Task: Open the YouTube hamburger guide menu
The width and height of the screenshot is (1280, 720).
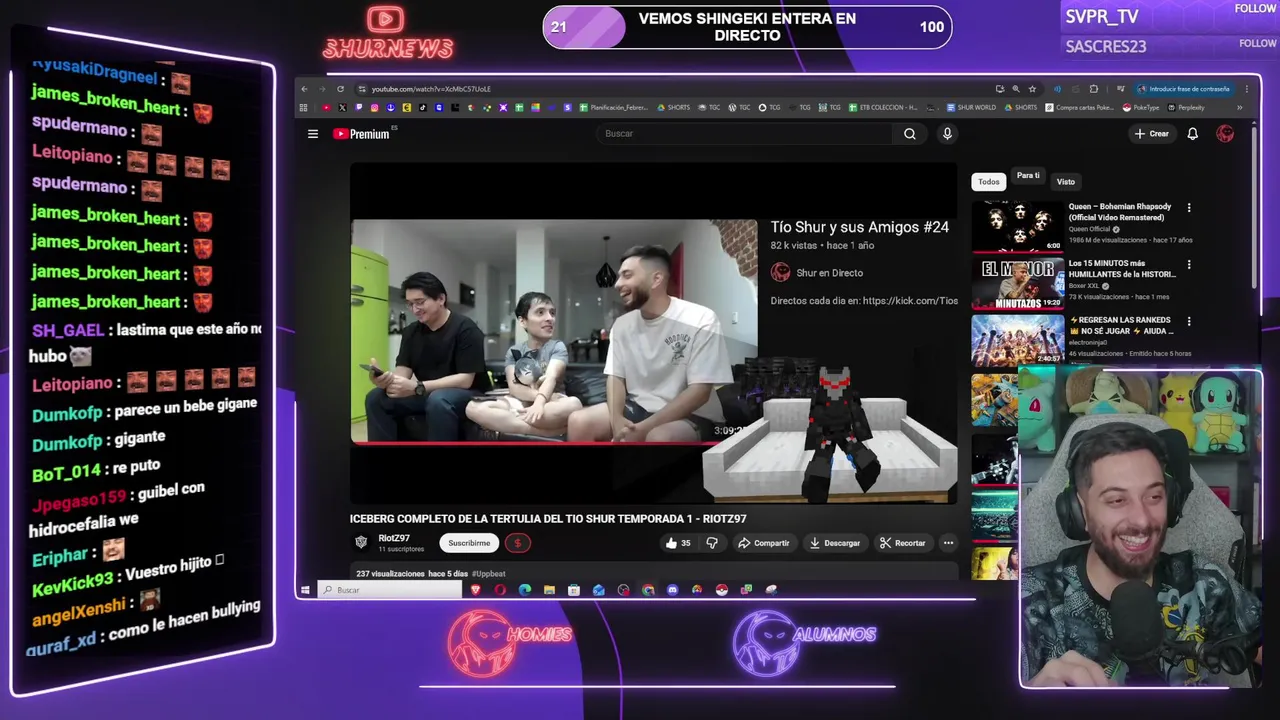Action: (x=313, y=134)
